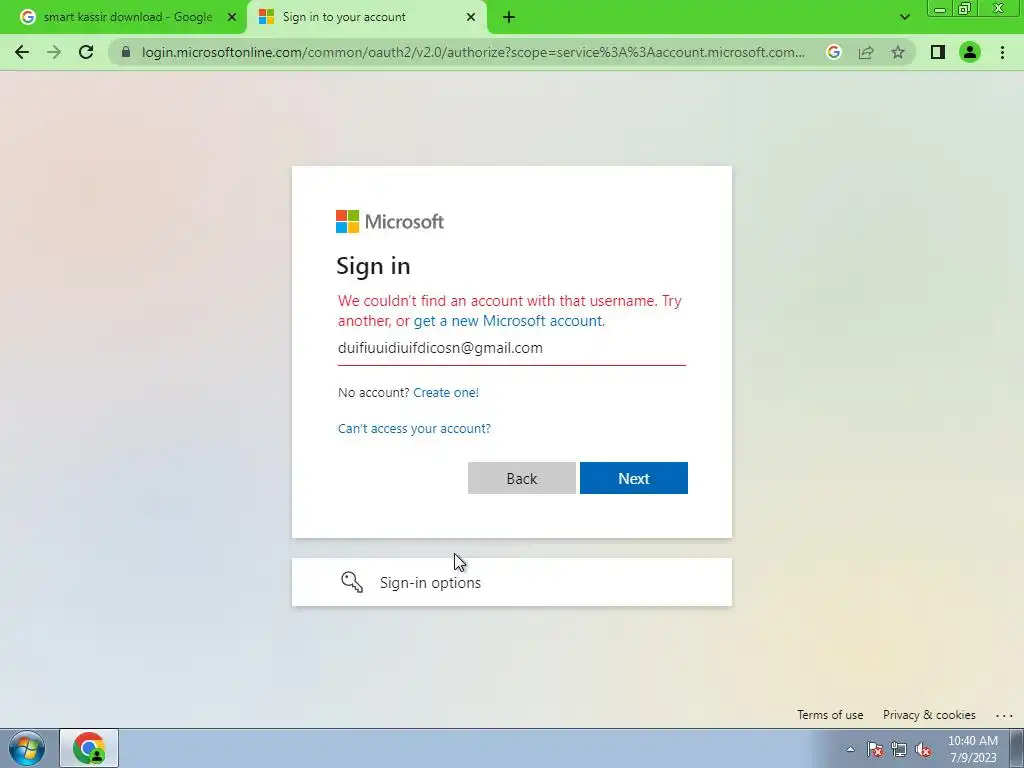Viewport: 1024px width, 768px height.
Task: Open a new tab with the plus button
Action: (509, 17)
